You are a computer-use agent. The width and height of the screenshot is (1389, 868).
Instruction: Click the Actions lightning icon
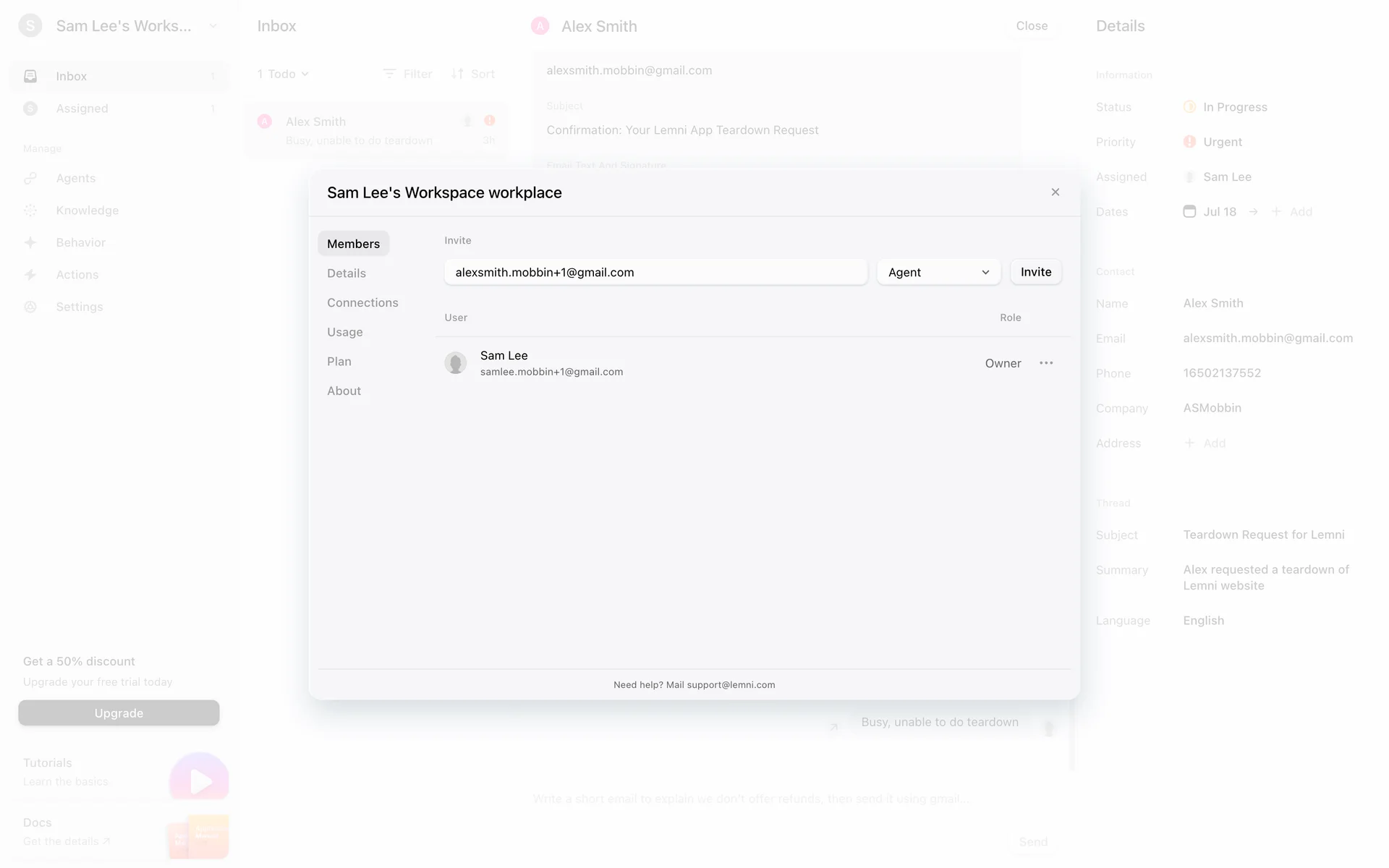point(30,275)
